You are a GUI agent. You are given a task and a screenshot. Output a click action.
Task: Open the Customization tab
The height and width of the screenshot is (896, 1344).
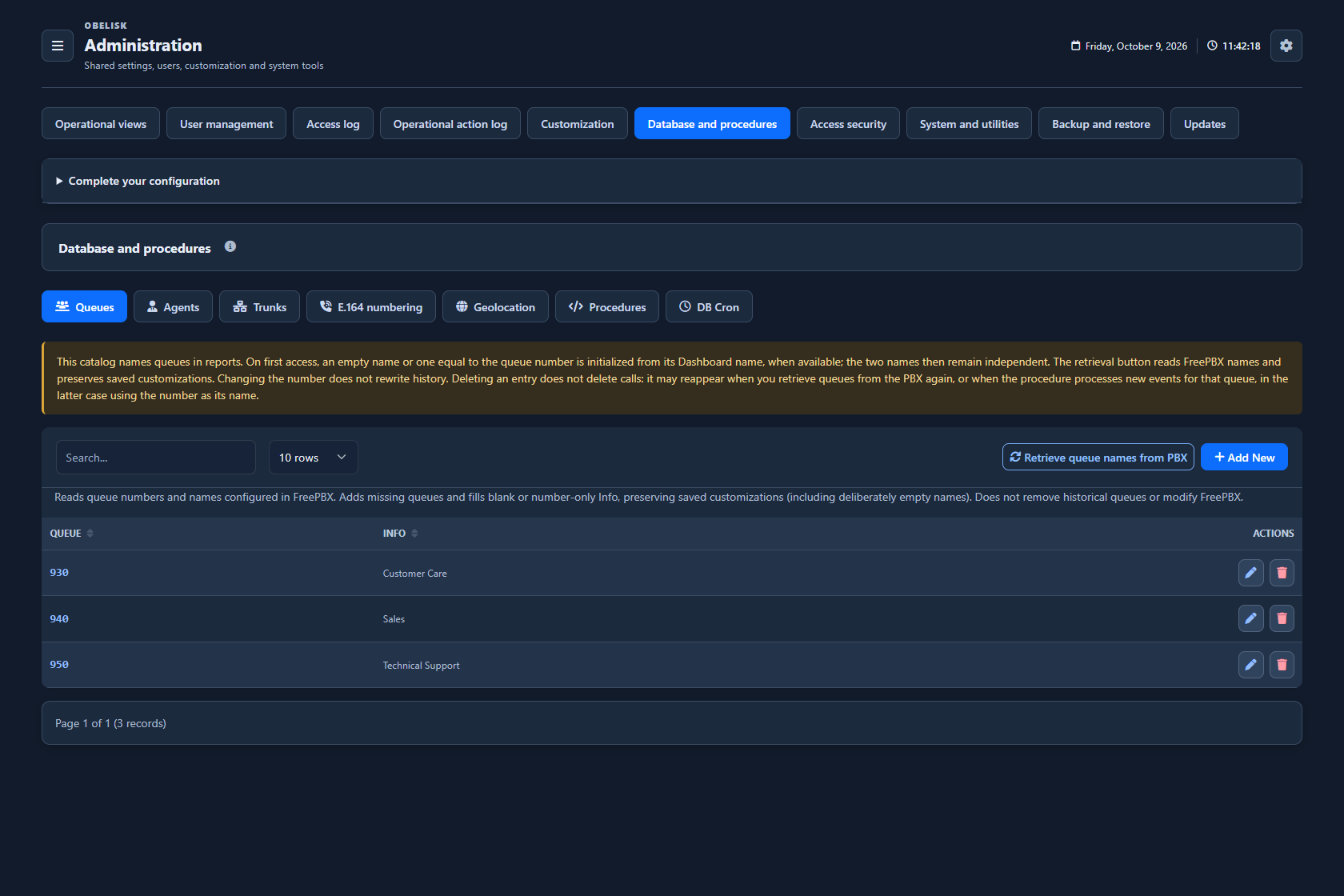[578, 123]
